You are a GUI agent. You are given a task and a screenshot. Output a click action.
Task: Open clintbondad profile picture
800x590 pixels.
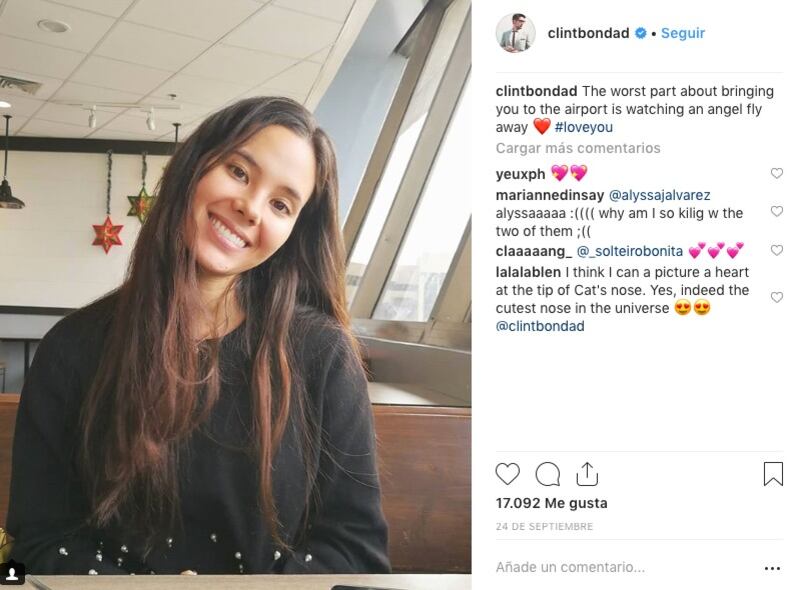(x=515, y=33)
